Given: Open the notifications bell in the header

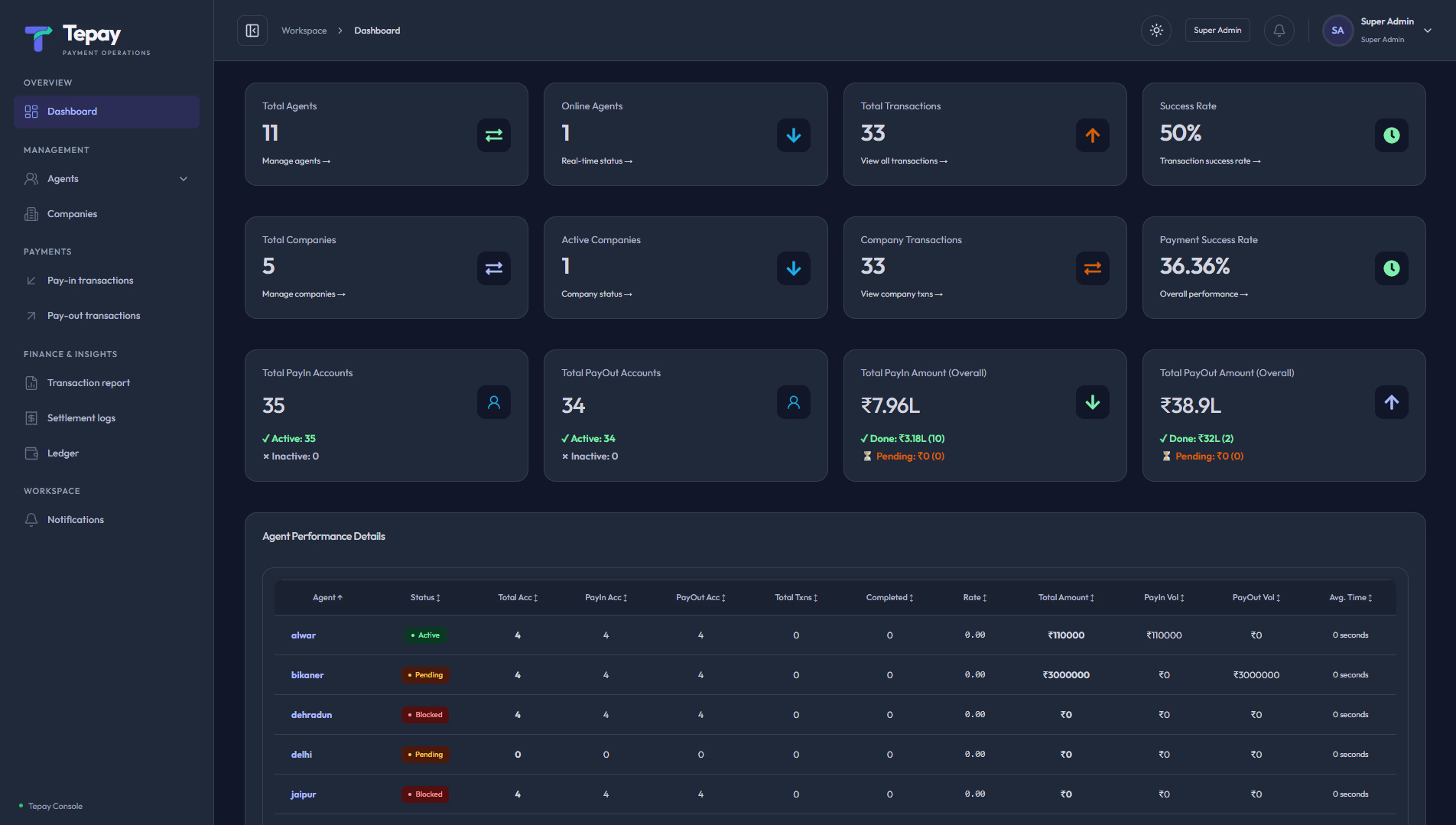Looking at the screenshot, I should coord(1279,31).
